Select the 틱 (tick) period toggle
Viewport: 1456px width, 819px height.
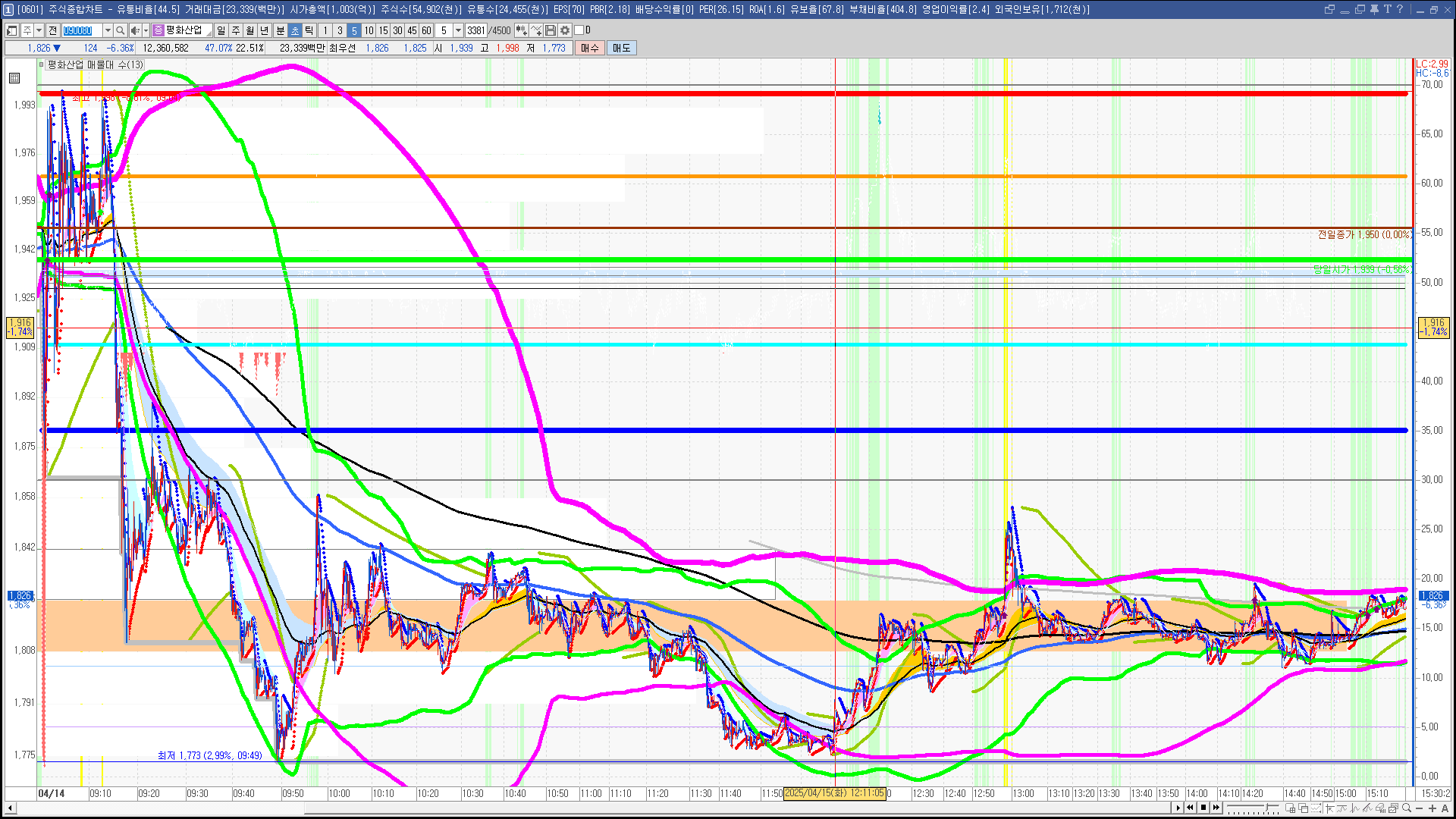pos(309,30)
